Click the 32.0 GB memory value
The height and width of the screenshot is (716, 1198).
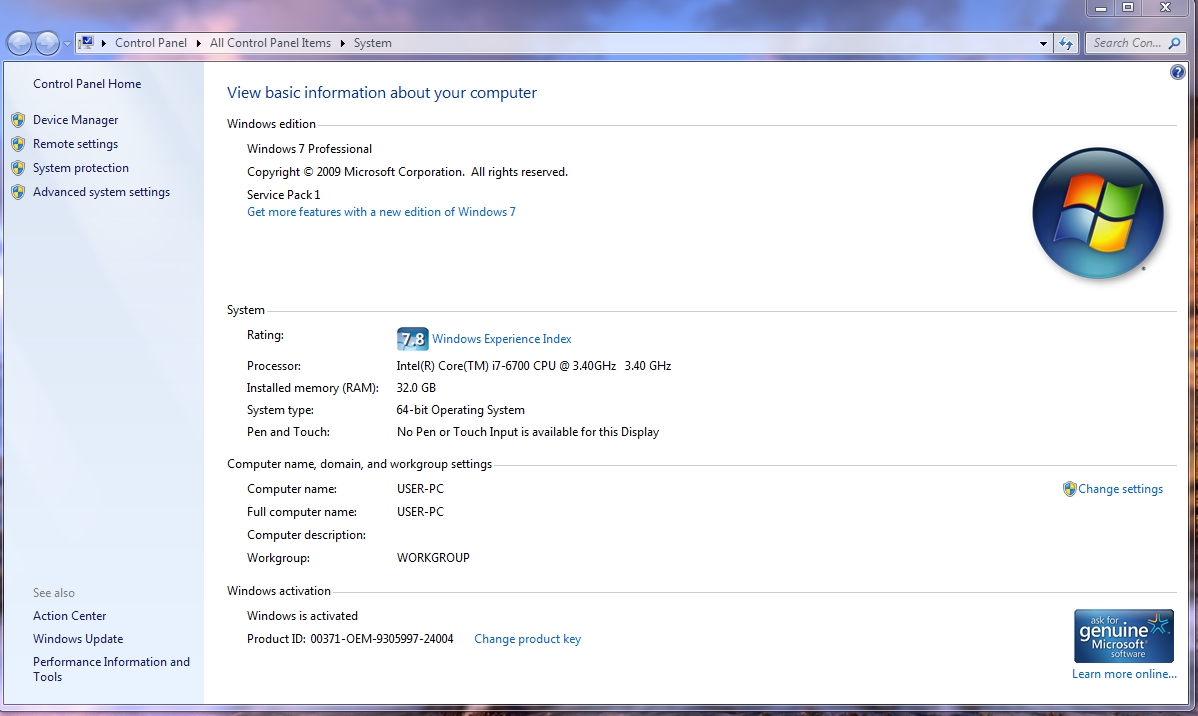click(x=416, y=388)
